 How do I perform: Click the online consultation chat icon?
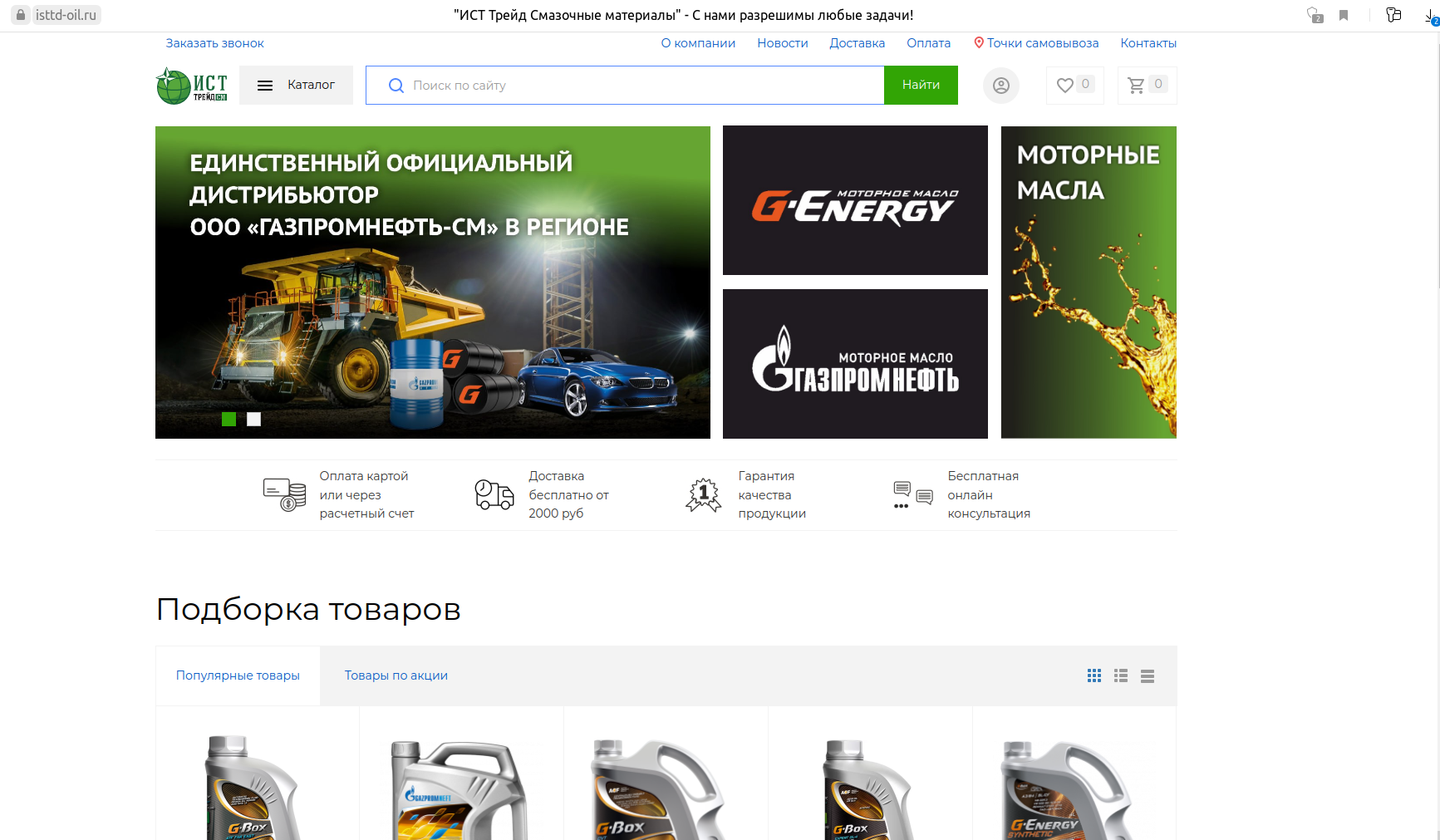(x=913, y=494)
